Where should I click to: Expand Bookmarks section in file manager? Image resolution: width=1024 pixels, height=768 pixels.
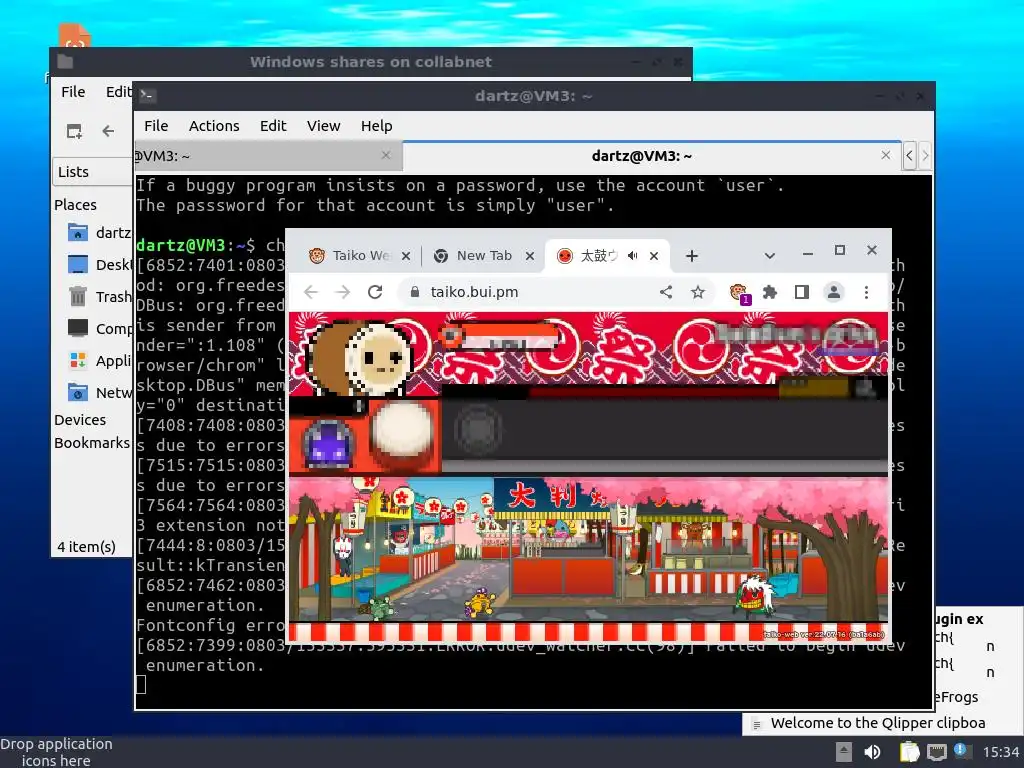92,443
